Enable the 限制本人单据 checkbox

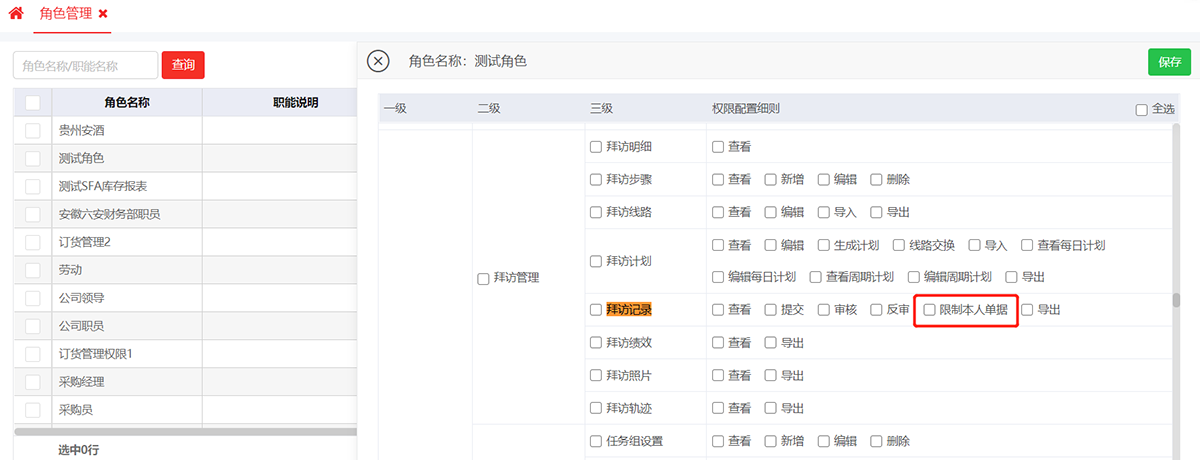[x=930, y=310]
